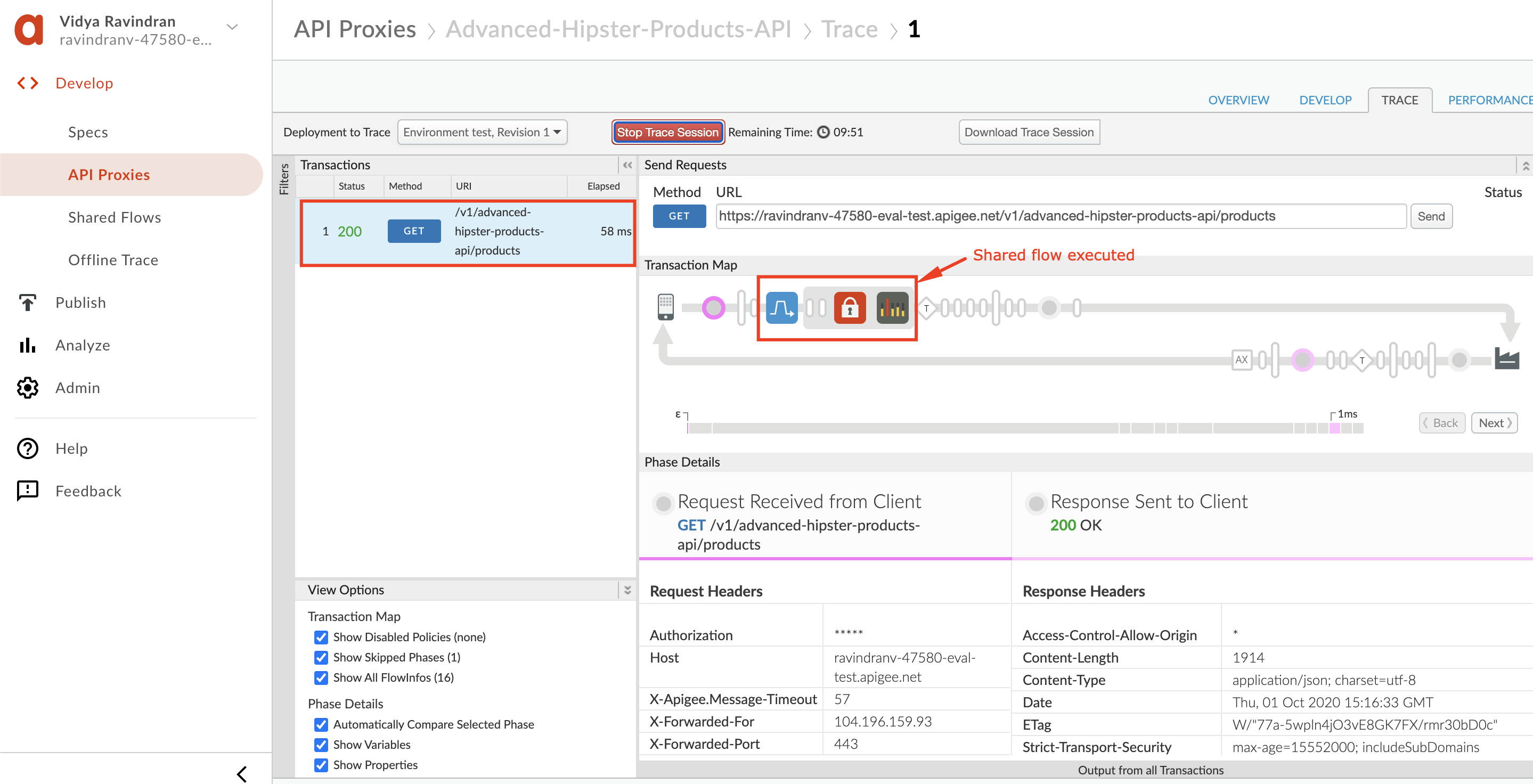Image resolution: width=1533 pixels, height=784 pixels.
Task: Expand the Filters side panel
Action: (284, 178)
